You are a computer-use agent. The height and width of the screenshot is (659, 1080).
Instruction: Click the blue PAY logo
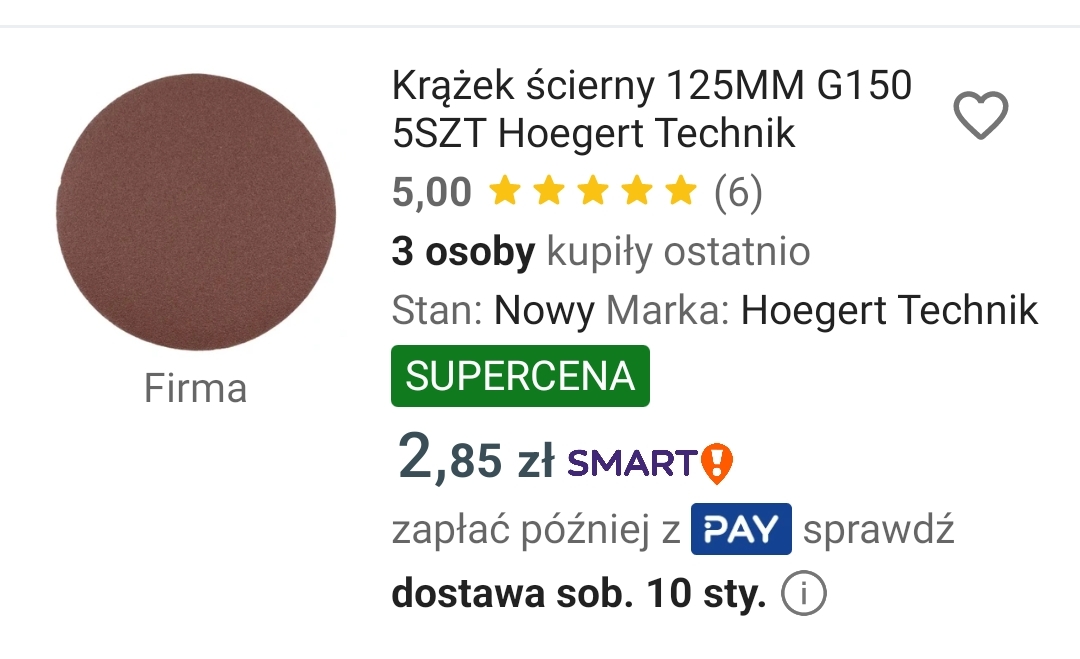point(741,529)
